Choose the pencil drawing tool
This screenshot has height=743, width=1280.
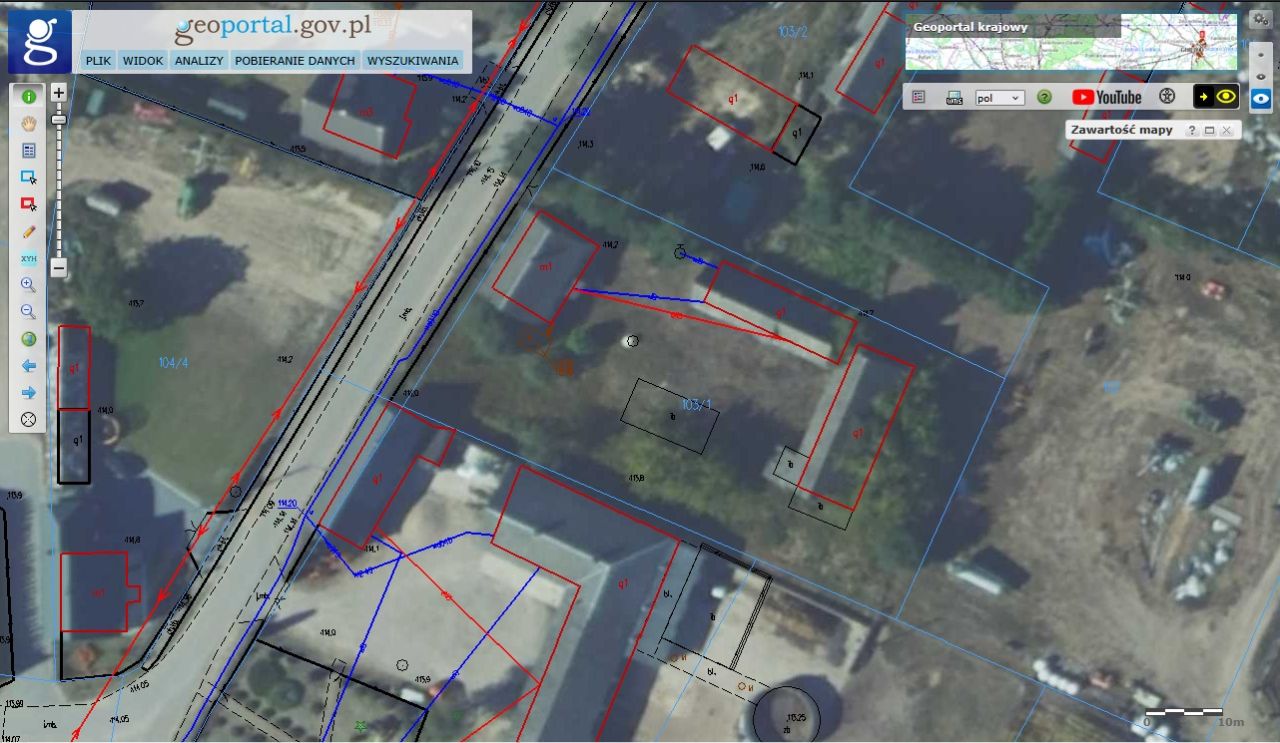pos(28,231)
